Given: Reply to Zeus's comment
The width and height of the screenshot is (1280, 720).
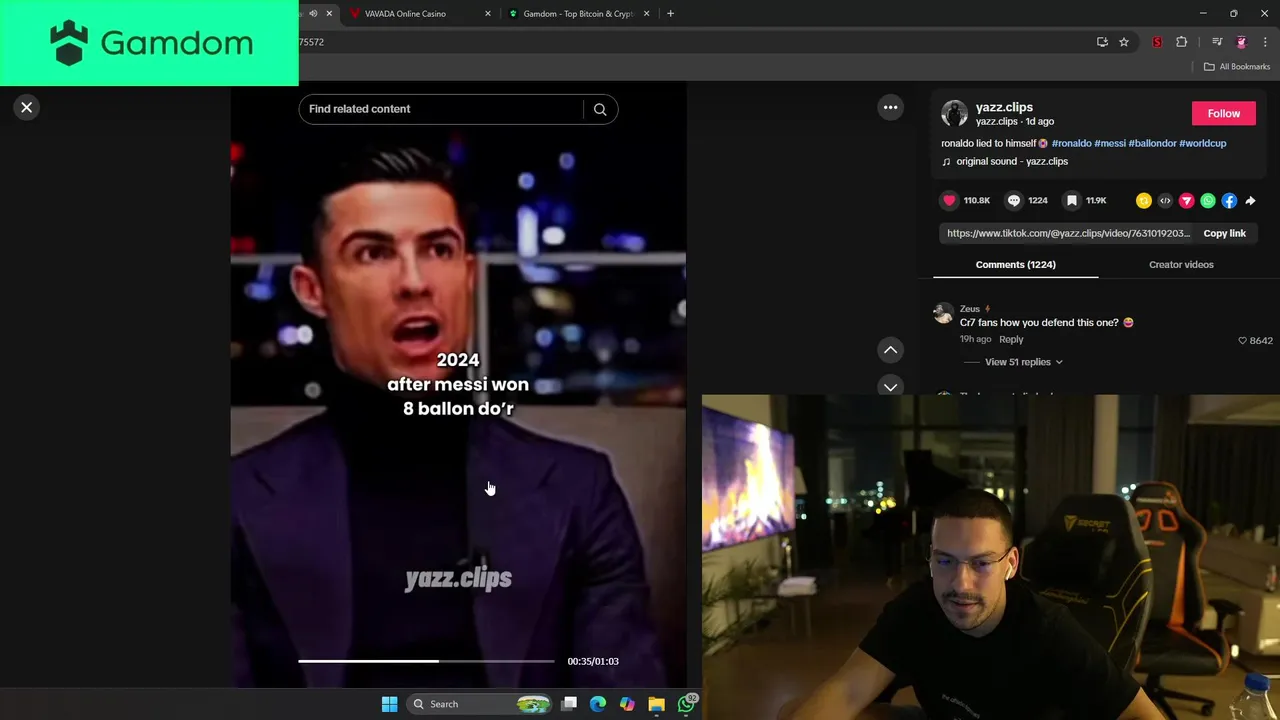Looking at the screenshot, I should click(1011, 339).
